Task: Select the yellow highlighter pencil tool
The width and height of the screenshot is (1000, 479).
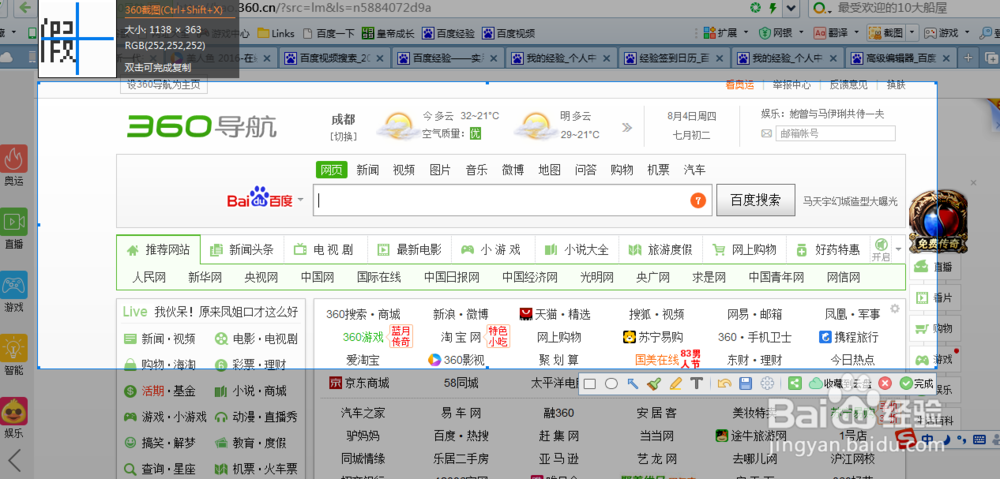Action: [675, 383]
